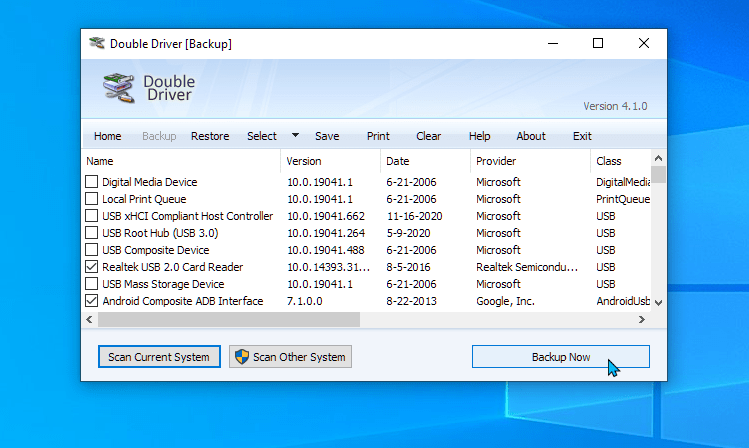Click the Scan Current System button
This screenshot has height=448, width=749.
tap(159, 357)
